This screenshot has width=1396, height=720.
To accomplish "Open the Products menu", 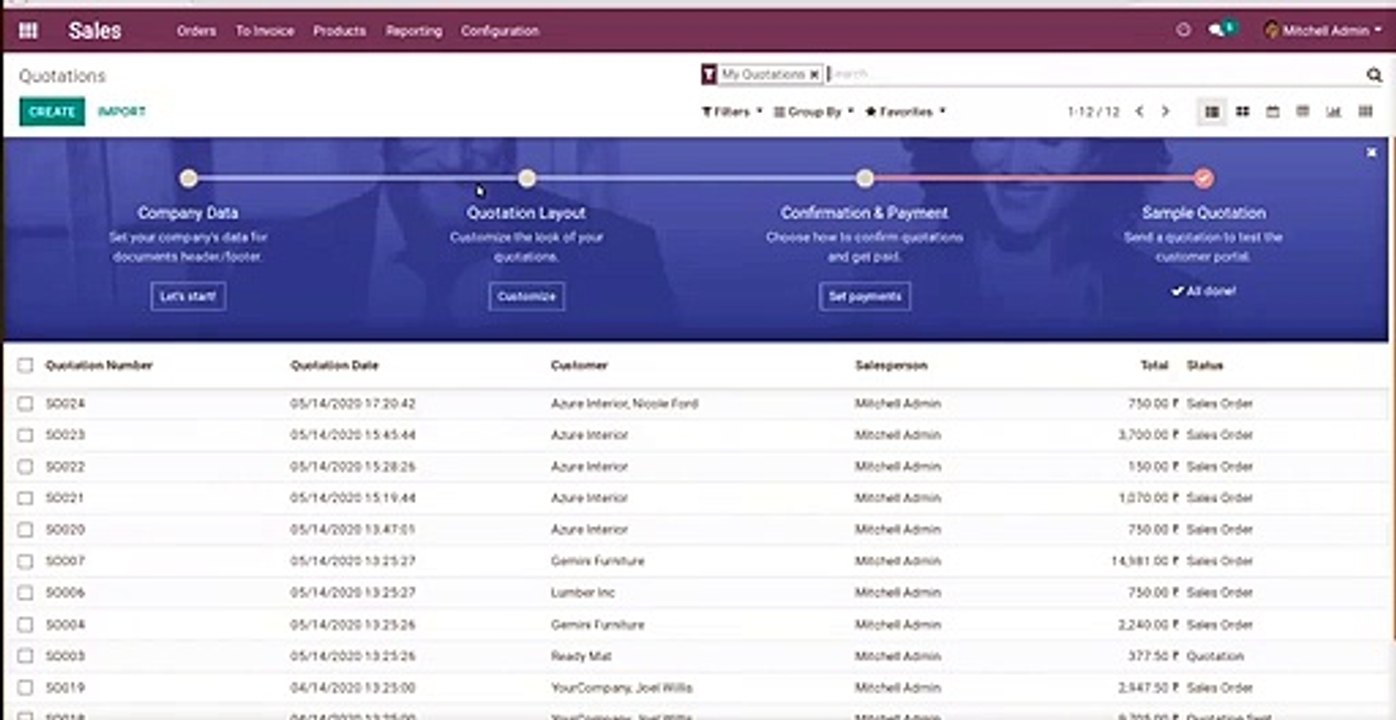I will pos(339,31).
